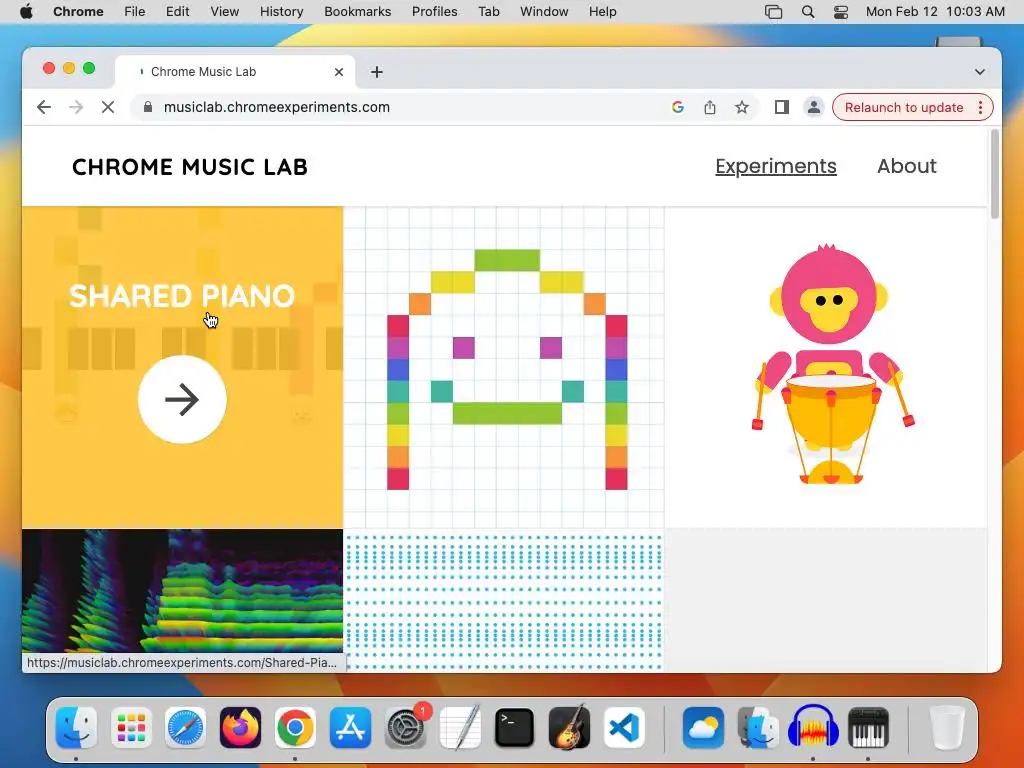Screen dimensions: 1024x768
Task: Open Launchpad from the Dock
Action: tap(131, 728)
